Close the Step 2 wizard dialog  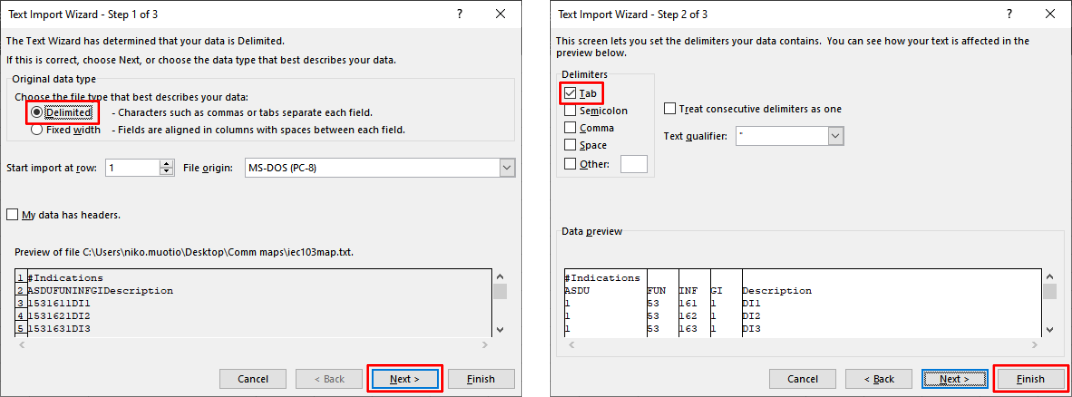(x=1050, y=14)
